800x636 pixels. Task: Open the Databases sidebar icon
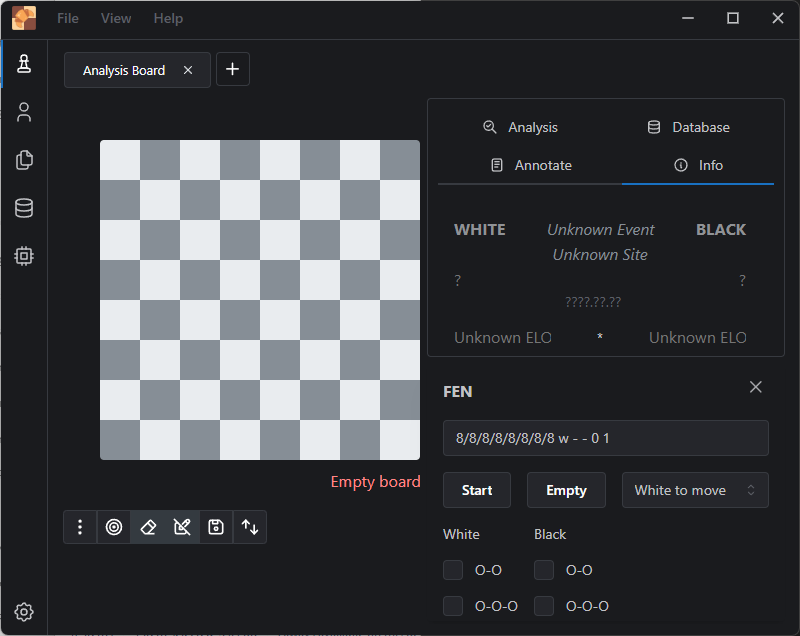[x=24, y=208]
